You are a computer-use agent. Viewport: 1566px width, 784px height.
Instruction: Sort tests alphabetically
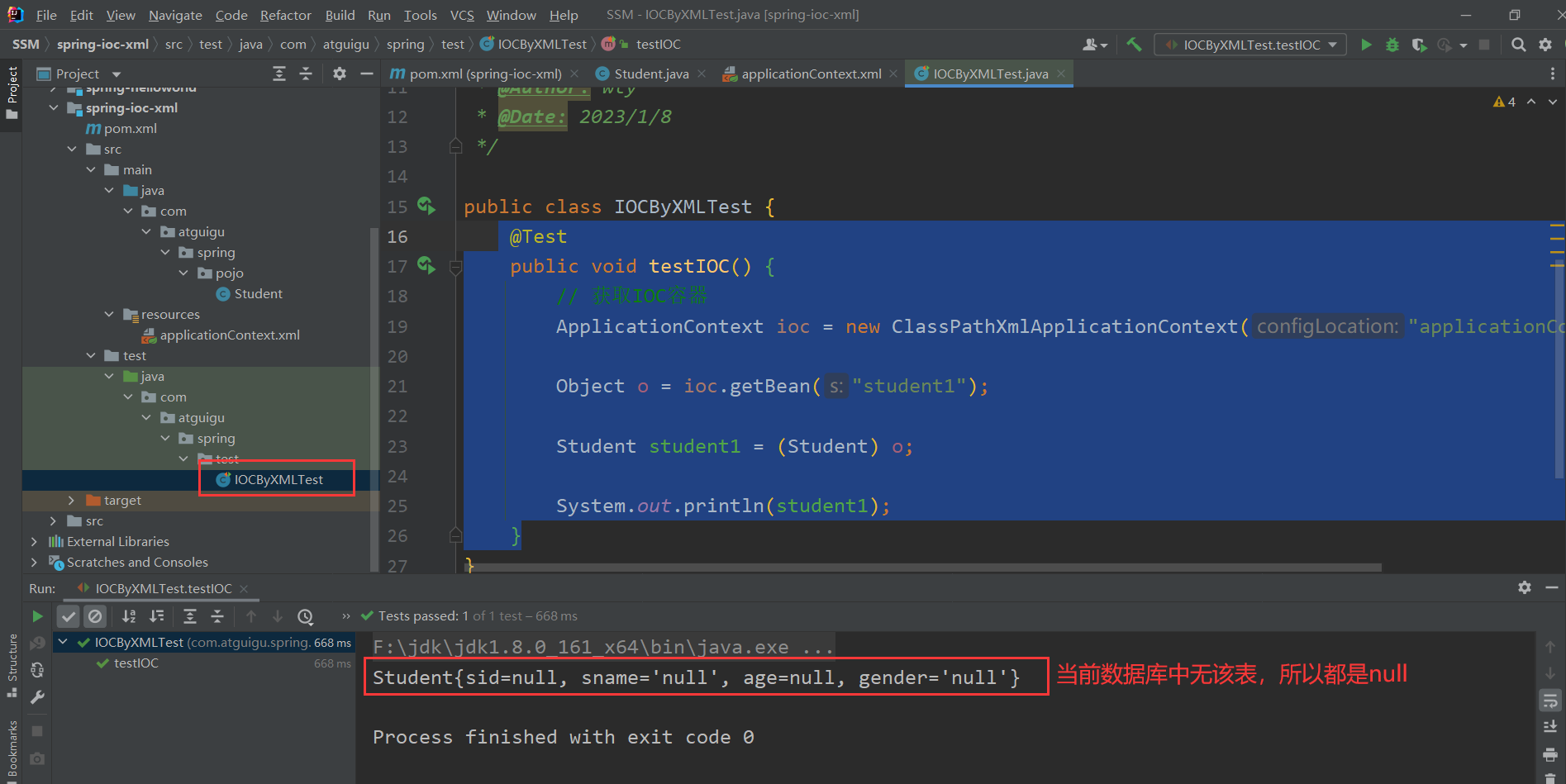129,616
